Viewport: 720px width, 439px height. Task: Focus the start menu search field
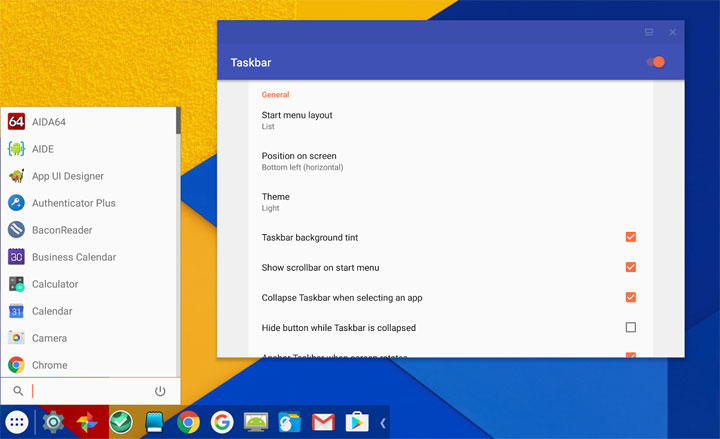(x=90, y=391)
